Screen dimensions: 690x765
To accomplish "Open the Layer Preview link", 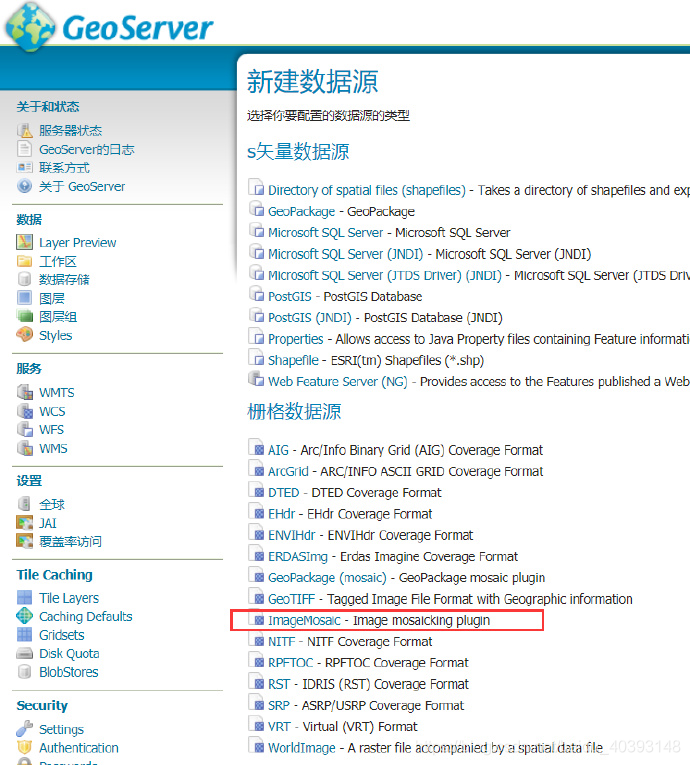I will click(x=78, y=242).
